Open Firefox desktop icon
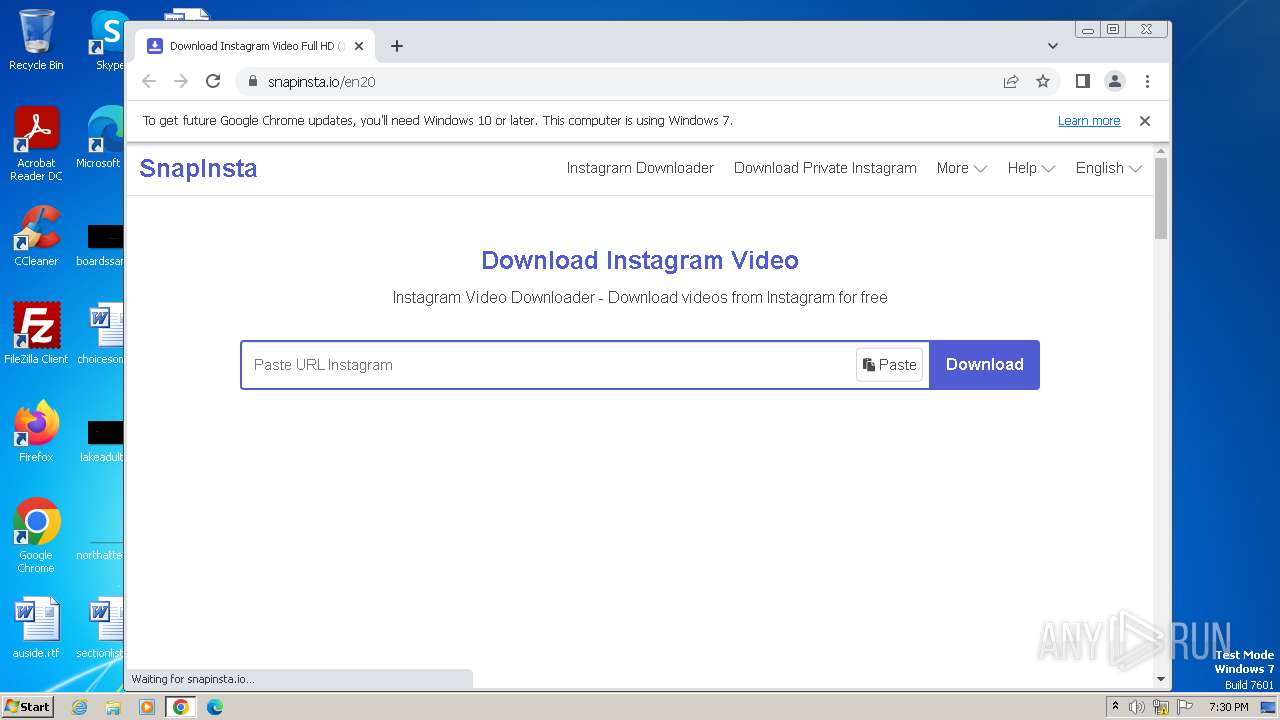Screen dimensions: 1280x720 (36, 432)
